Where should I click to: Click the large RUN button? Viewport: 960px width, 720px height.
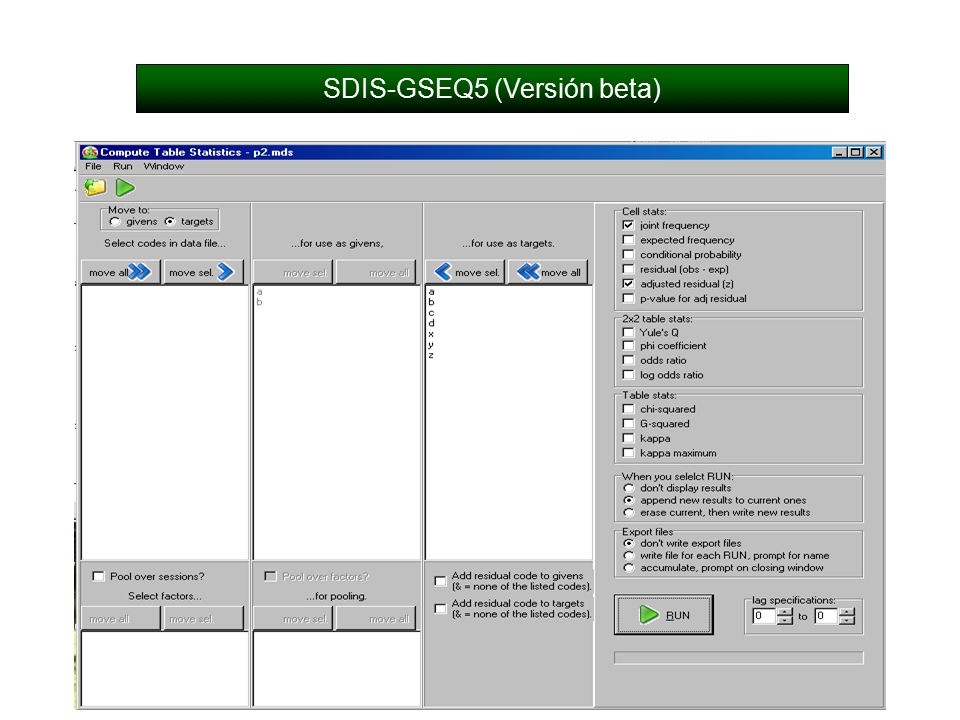click(664, 615)
